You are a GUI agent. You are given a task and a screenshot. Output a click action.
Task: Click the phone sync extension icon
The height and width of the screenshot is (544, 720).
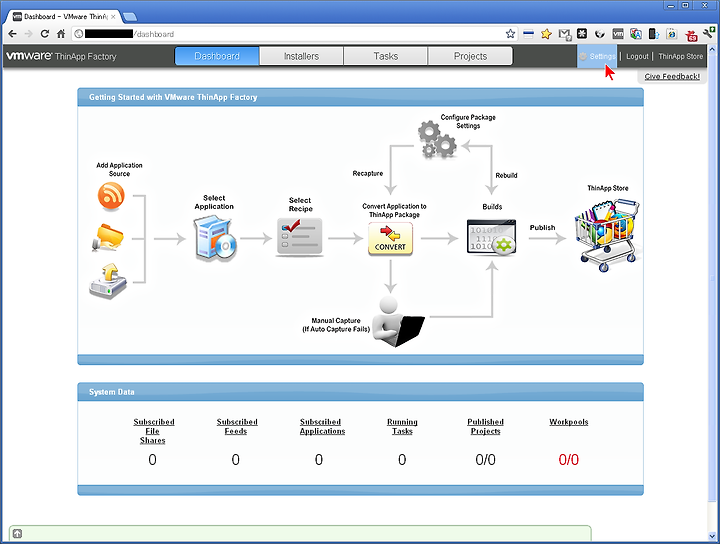(x=654, y=34)
